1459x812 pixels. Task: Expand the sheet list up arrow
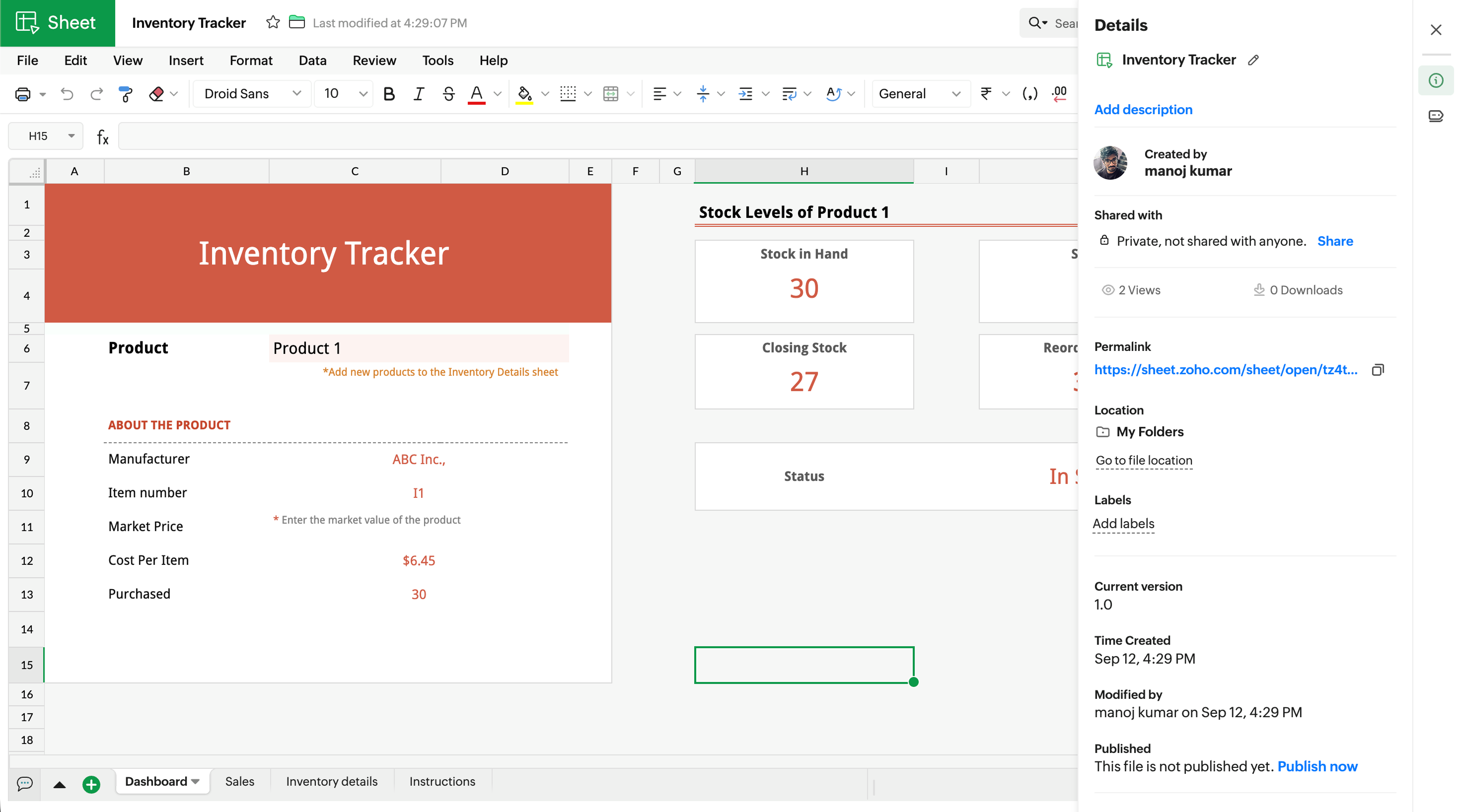60,785
